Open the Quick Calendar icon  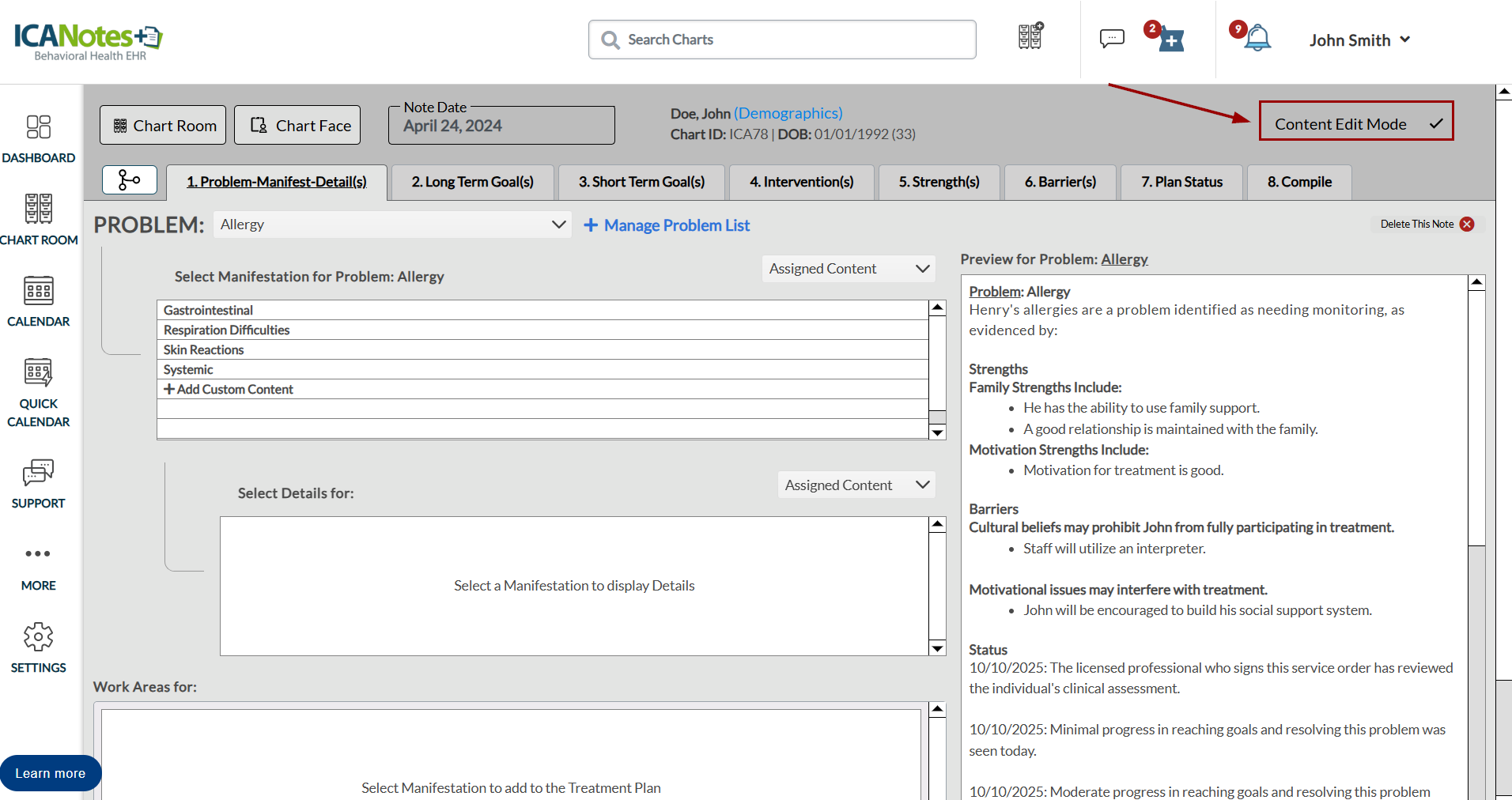point(38,373)
